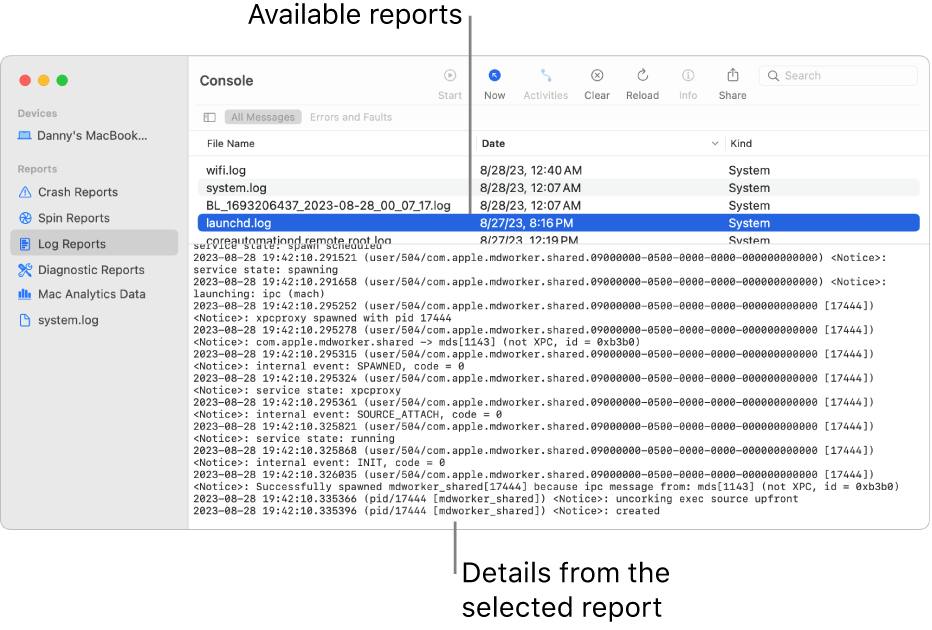Click the Now toolbar button
The image size is (932, 630).
(x=495, y=84)
